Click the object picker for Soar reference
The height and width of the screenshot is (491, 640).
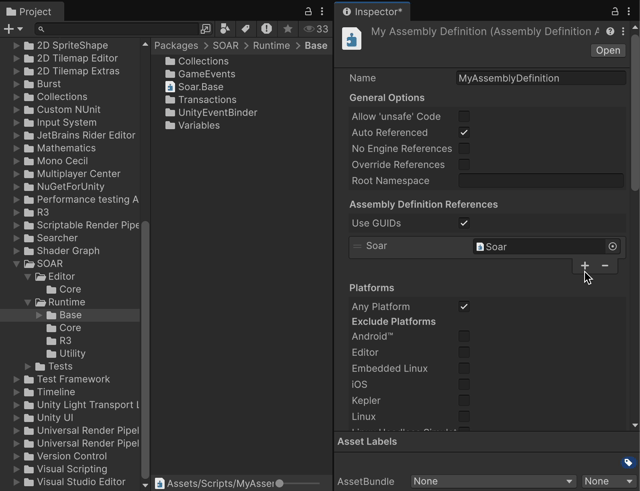click(x=612, y=247)
